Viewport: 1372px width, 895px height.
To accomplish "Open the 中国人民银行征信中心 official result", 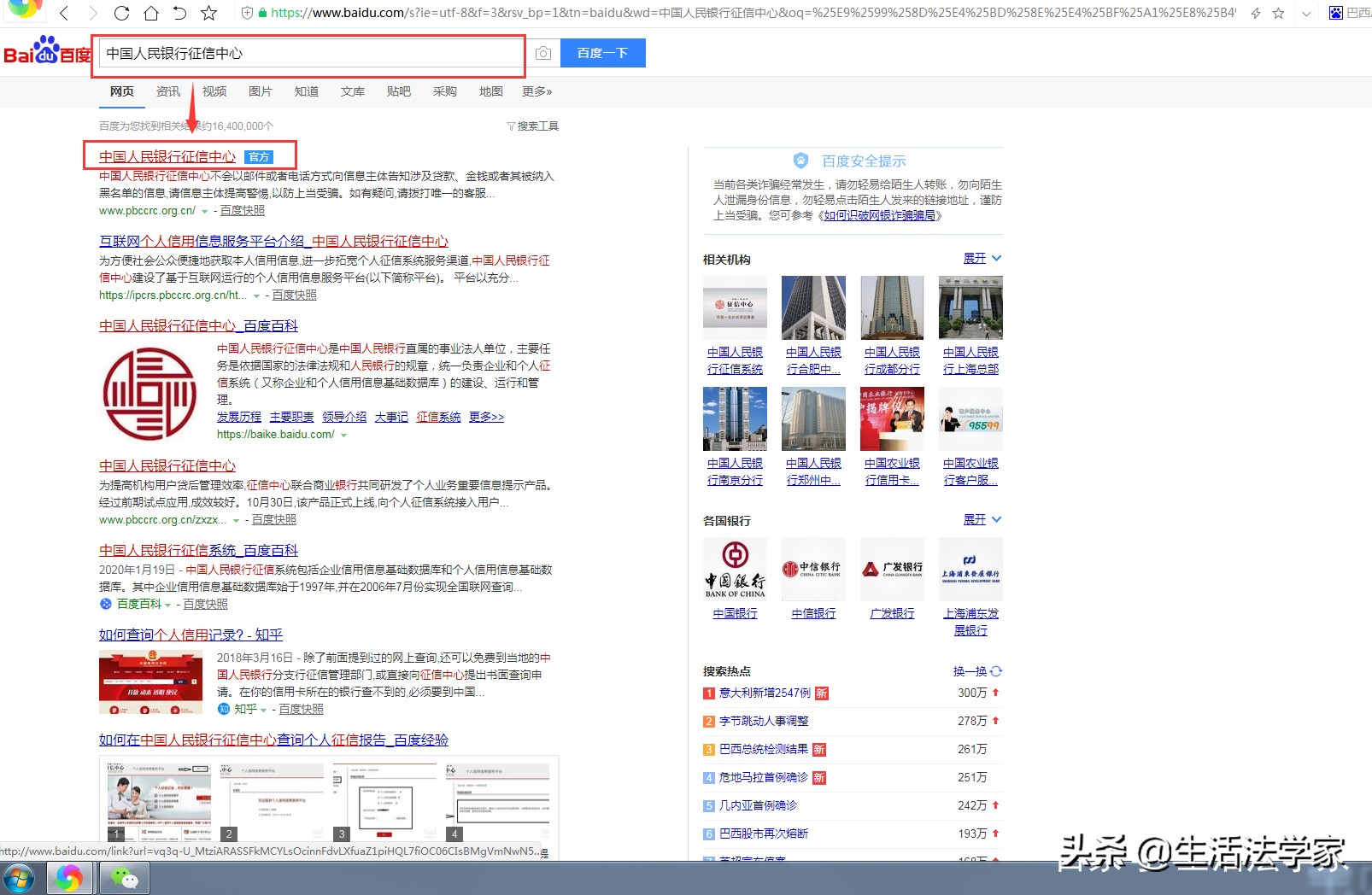I will (x=167, y=156).
